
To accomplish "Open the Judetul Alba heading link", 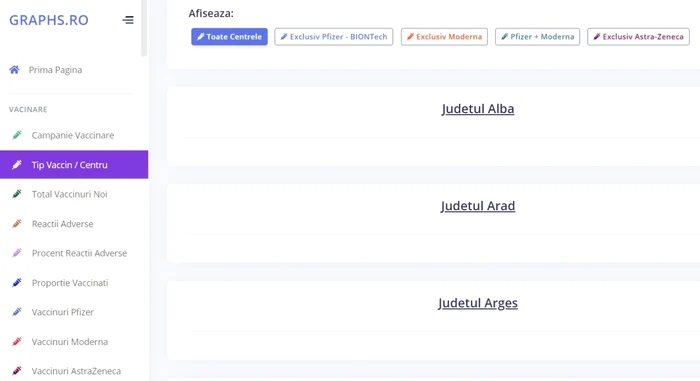I will pyautogui.click(x=478, y=109).
